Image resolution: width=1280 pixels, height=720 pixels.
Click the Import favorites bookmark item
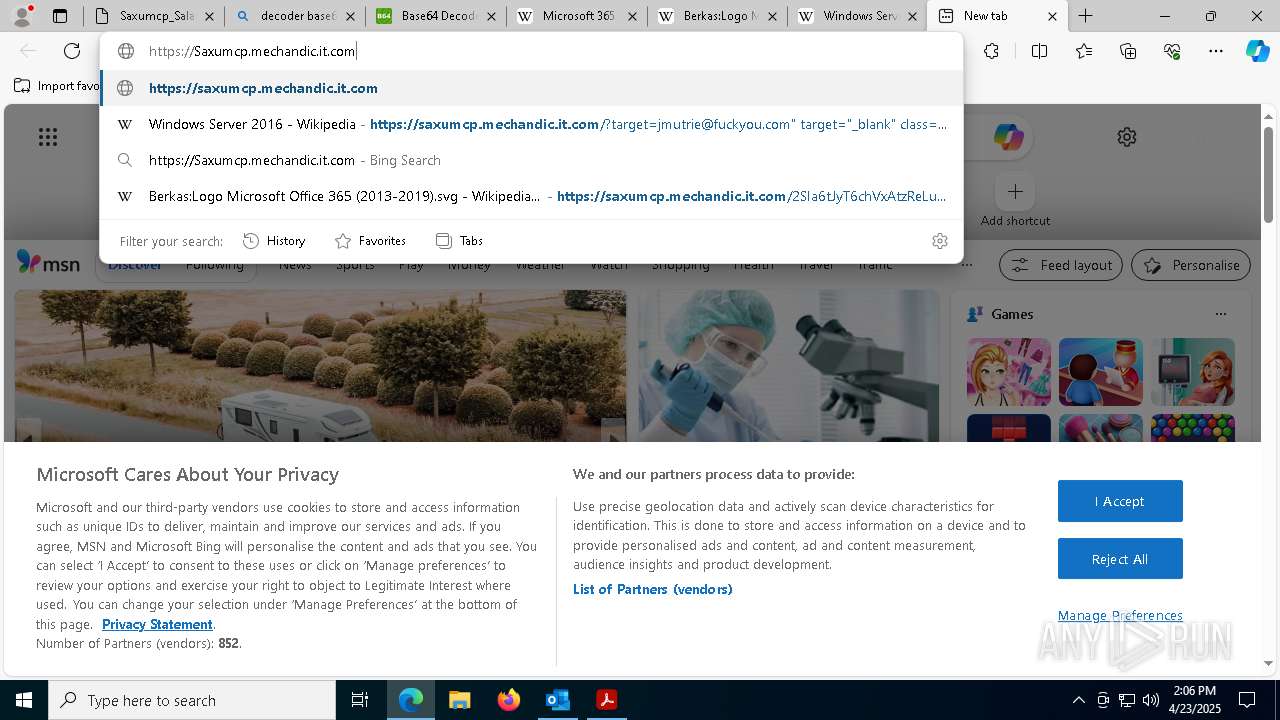(56, 86)
